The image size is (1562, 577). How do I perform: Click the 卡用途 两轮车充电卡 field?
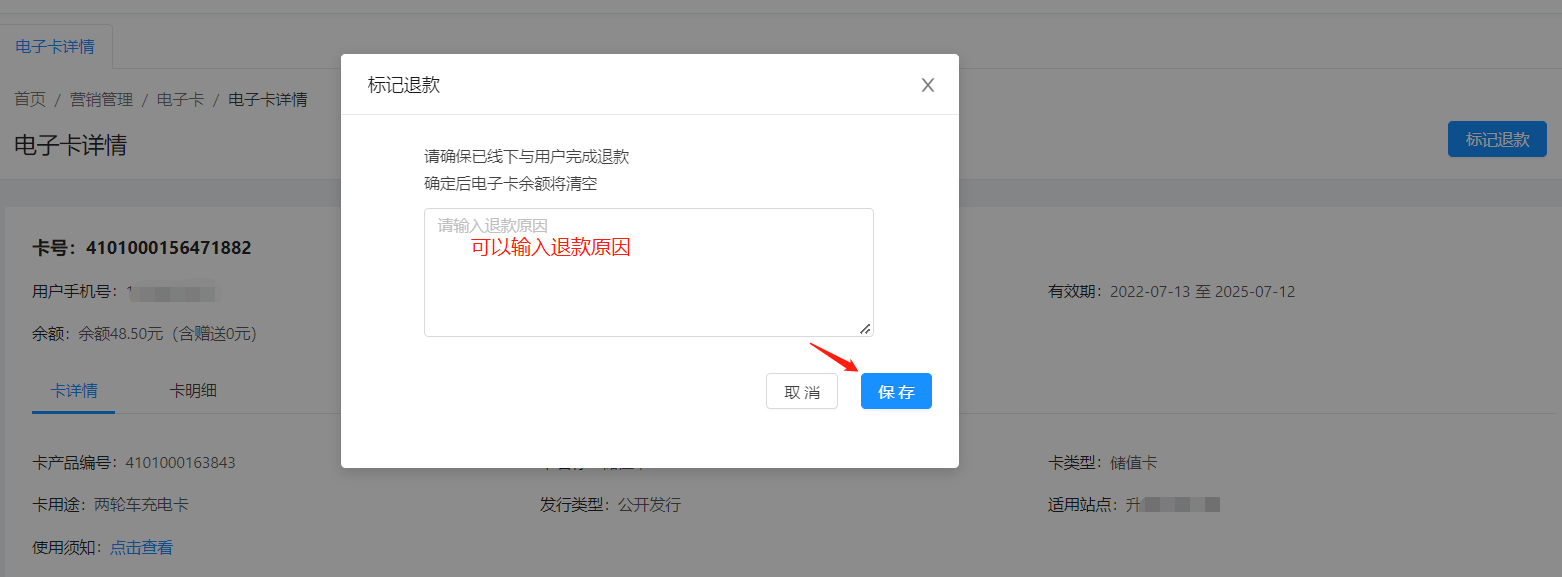click(x=141, y=504)
